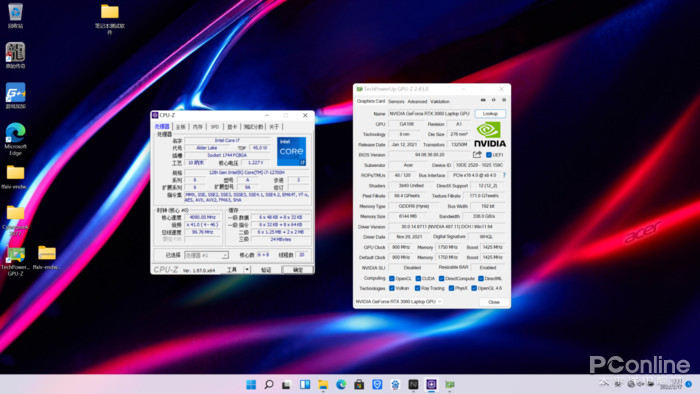Image resolution: width=700 pixels, height=394 pixels.
Task: Open the Tools button dropdown arrow in CPU-Z
Action: pos(247,270)
